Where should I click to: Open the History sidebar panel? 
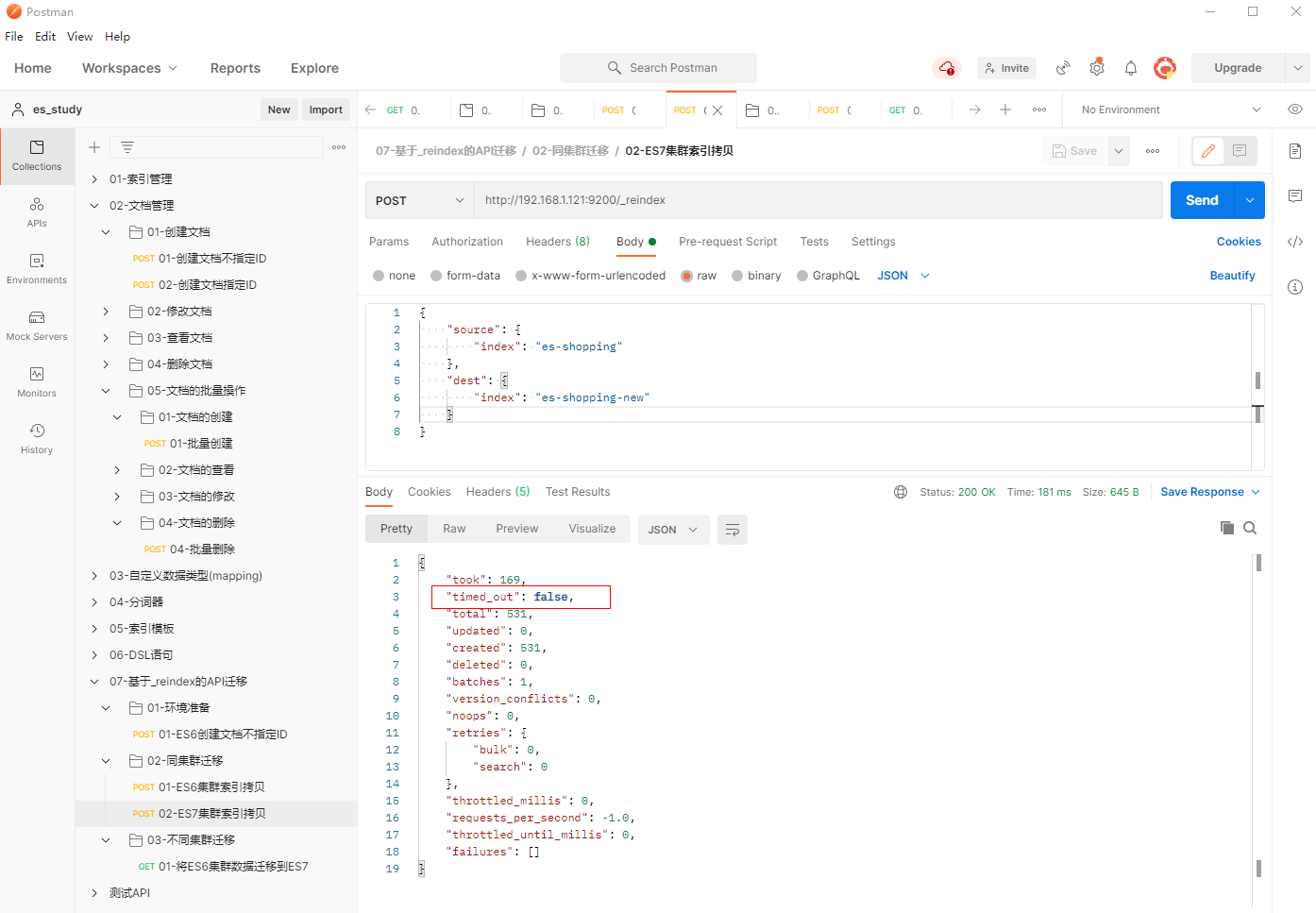coord(37,439)
